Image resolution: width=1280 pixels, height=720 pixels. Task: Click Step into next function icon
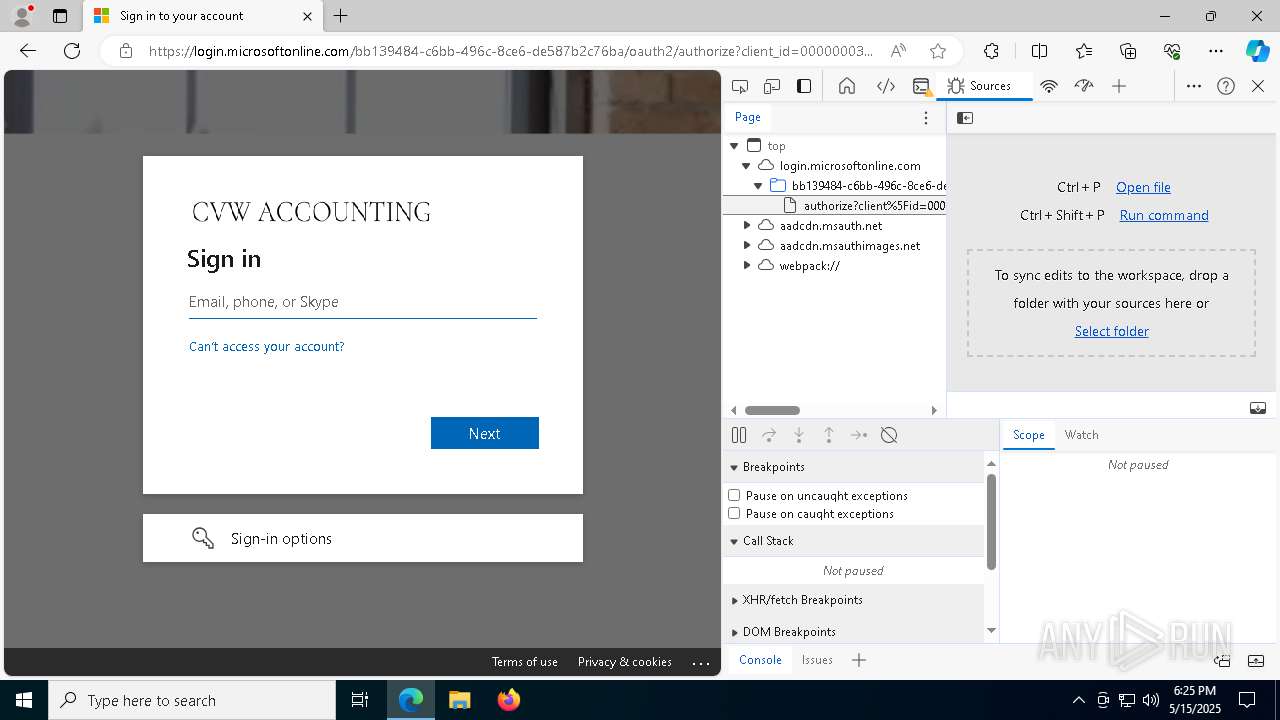799,435
